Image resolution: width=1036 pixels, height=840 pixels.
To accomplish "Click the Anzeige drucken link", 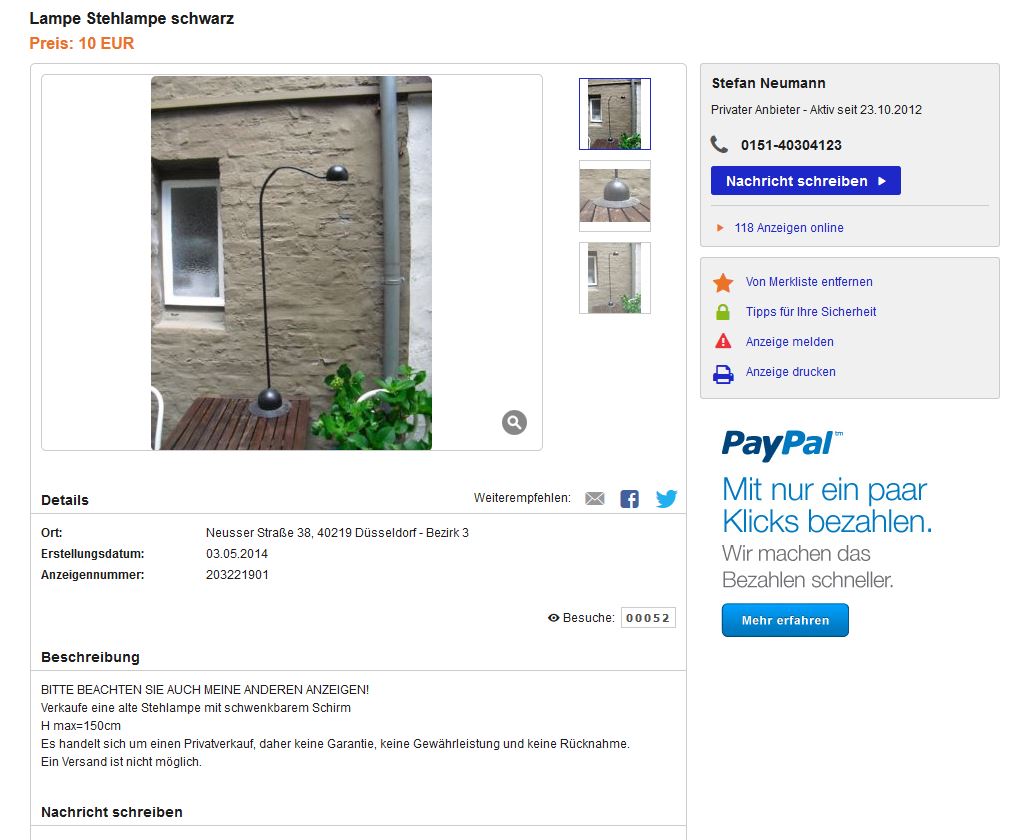I will 790,371.
